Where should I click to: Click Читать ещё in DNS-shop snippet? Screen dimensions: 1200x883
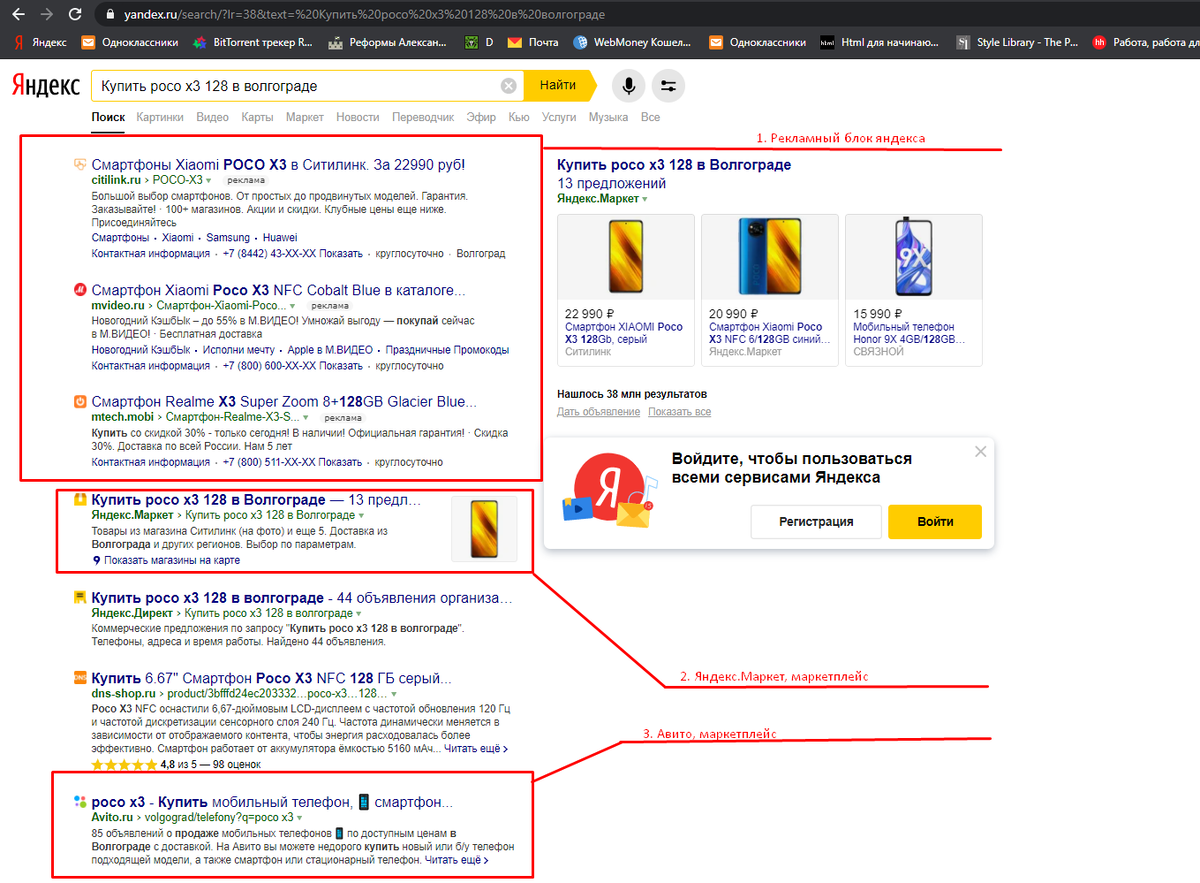click(476, 748)
